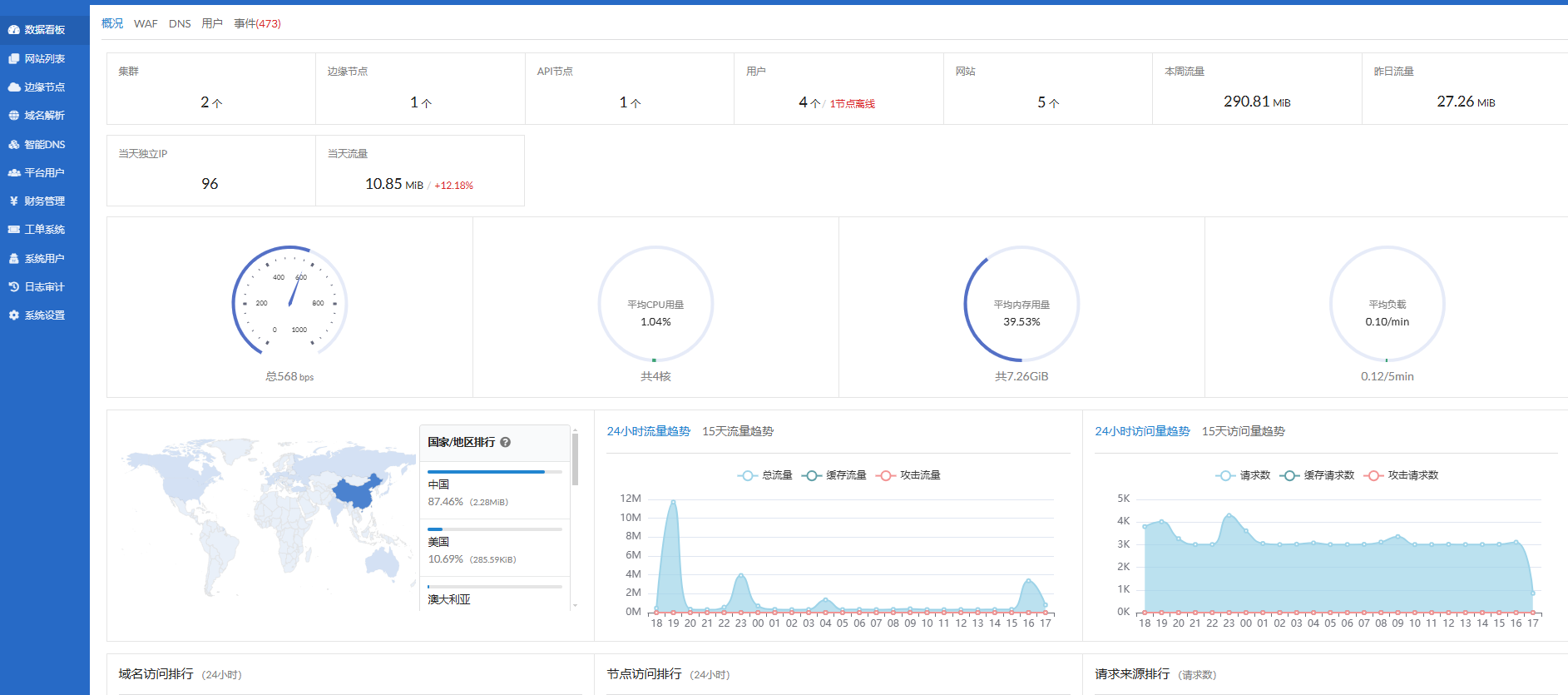The image size is (1568, 695).
Task: Switch to the WAF tab
Action: (x=146, y=24)
